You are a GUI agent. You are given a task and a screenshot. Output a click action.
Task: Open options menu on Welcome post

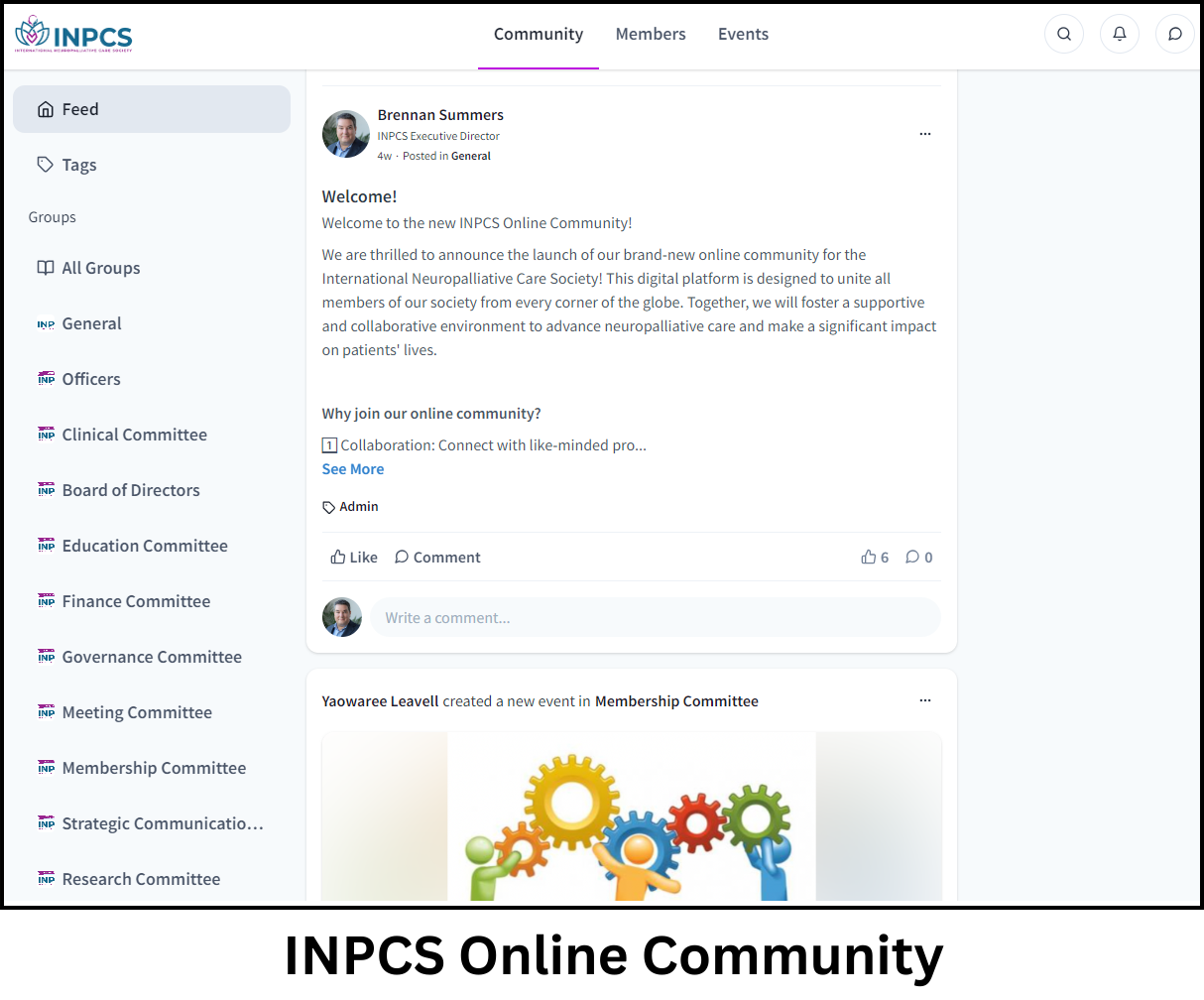pyautogui.click(x=925, y=134)
